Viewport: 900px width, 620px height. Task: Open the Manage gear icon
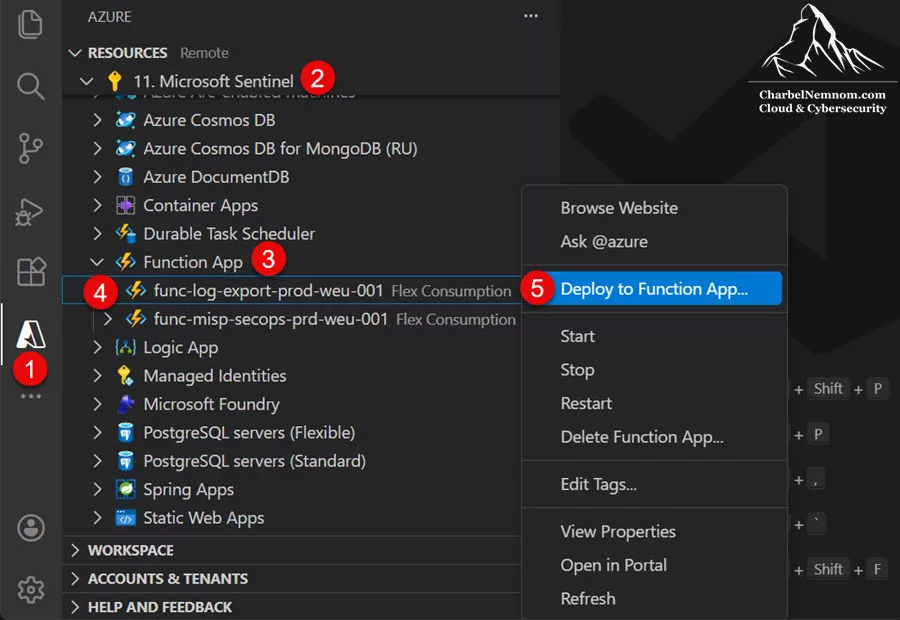click(31, 590)
